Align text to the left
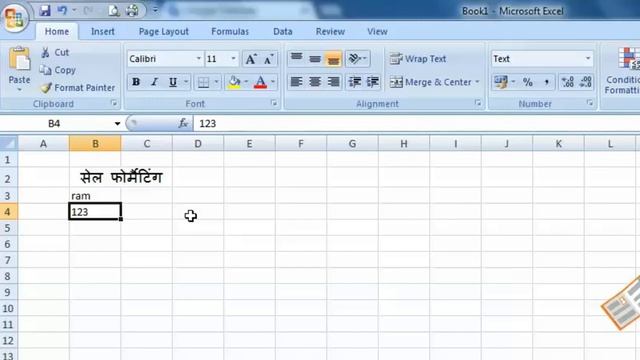The width and height of the screenshot is (640, 360). tap(296, 82)
